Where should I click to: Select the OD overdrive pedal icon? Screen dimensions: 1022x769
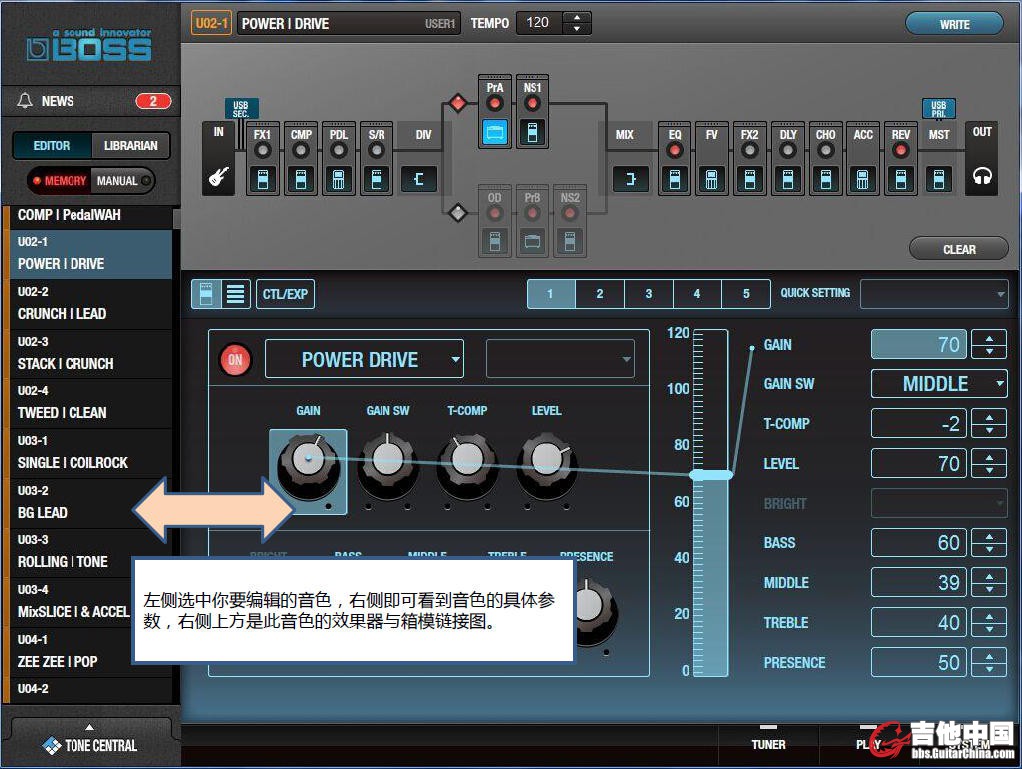(x=495, y=242)
